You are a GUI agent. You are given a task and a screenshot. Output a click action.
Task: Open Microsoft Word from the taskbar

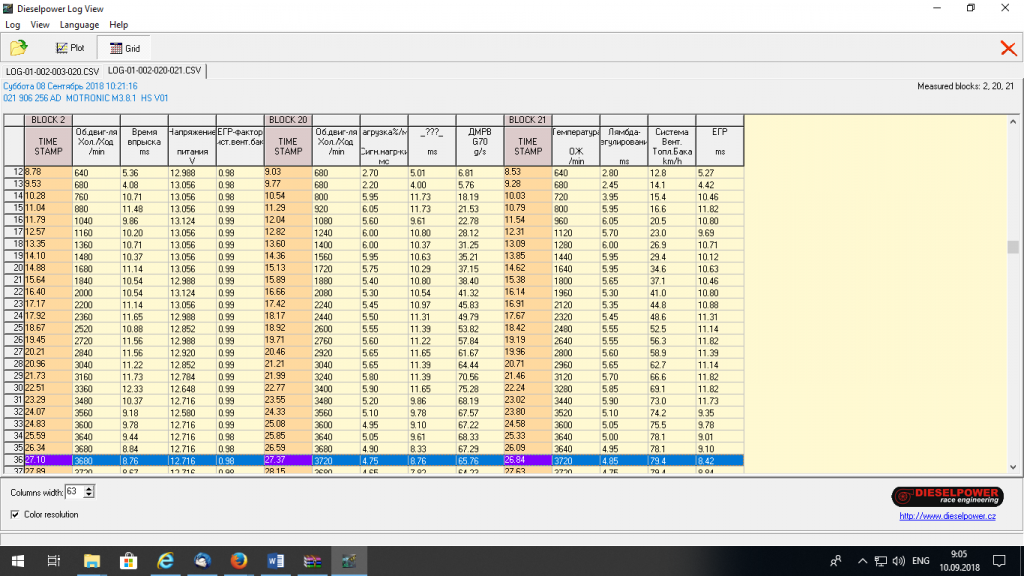coord(274,560)
